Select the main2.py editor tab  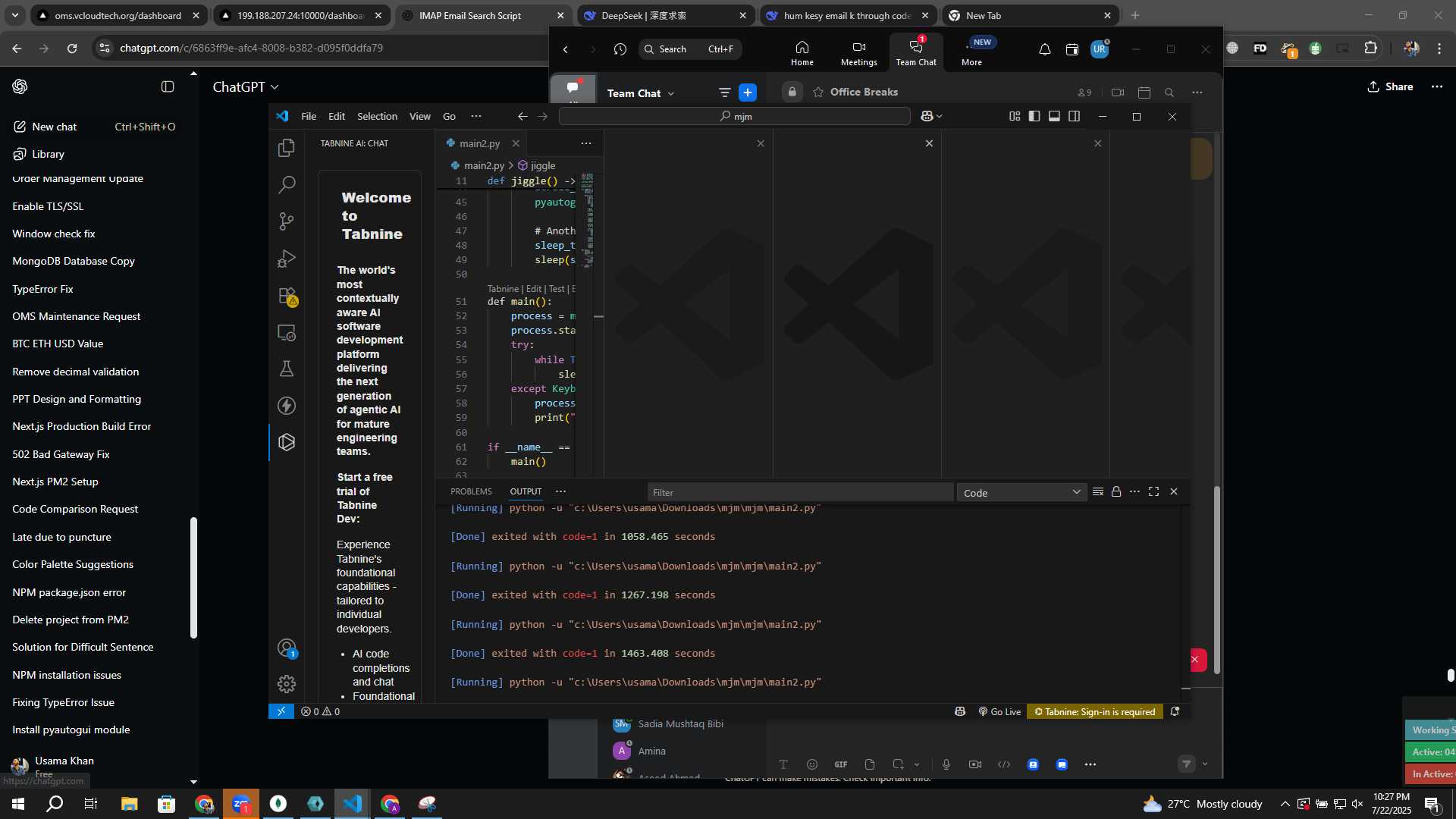[479, 143]
